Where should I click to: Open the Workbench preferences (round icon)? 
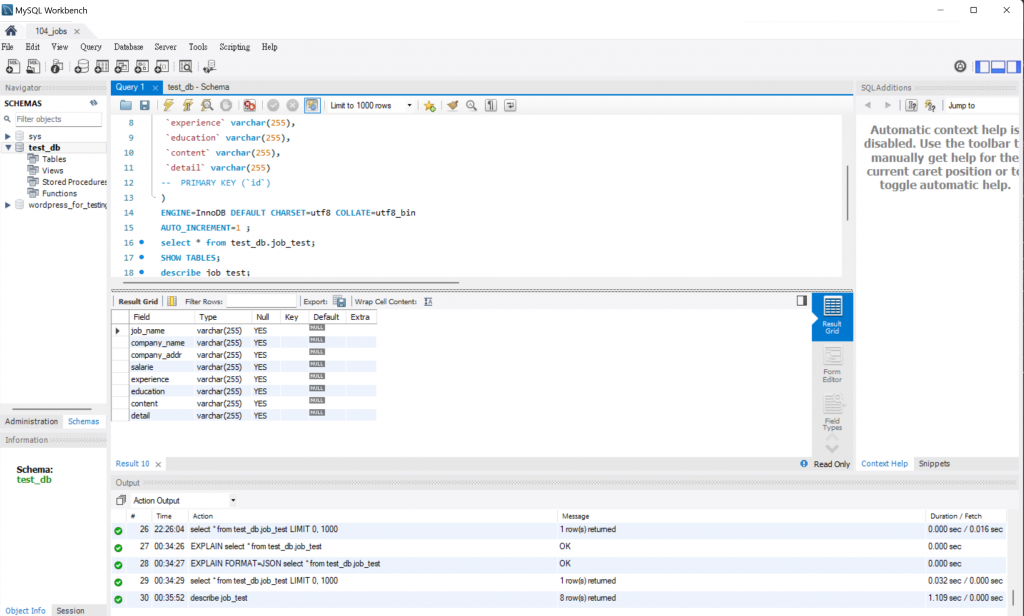coord(960,66)
